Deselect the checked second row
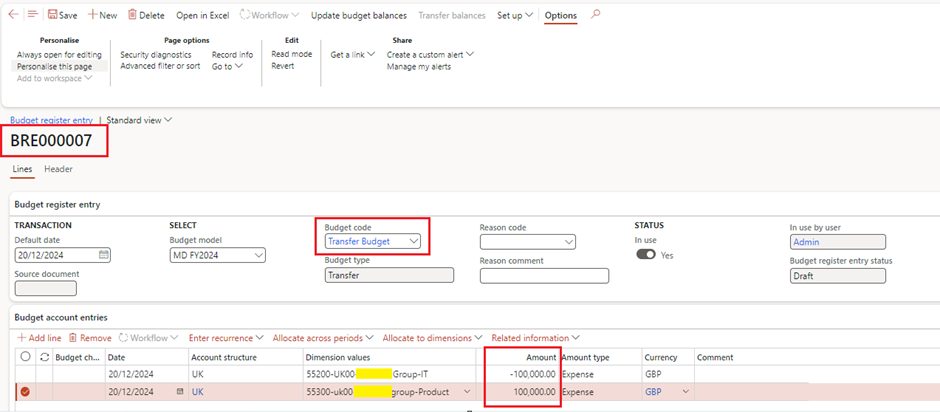This screenshot has width=940, height=412. 25,392
